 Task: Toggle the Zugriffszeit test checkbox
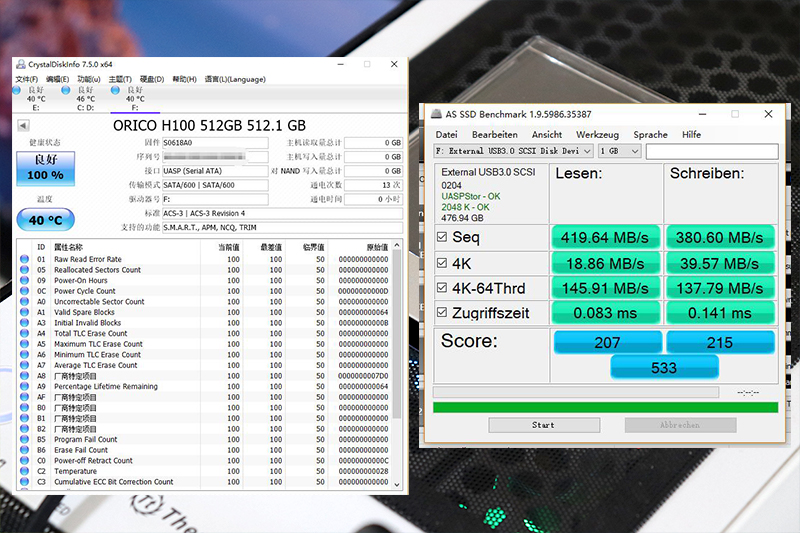442,312
